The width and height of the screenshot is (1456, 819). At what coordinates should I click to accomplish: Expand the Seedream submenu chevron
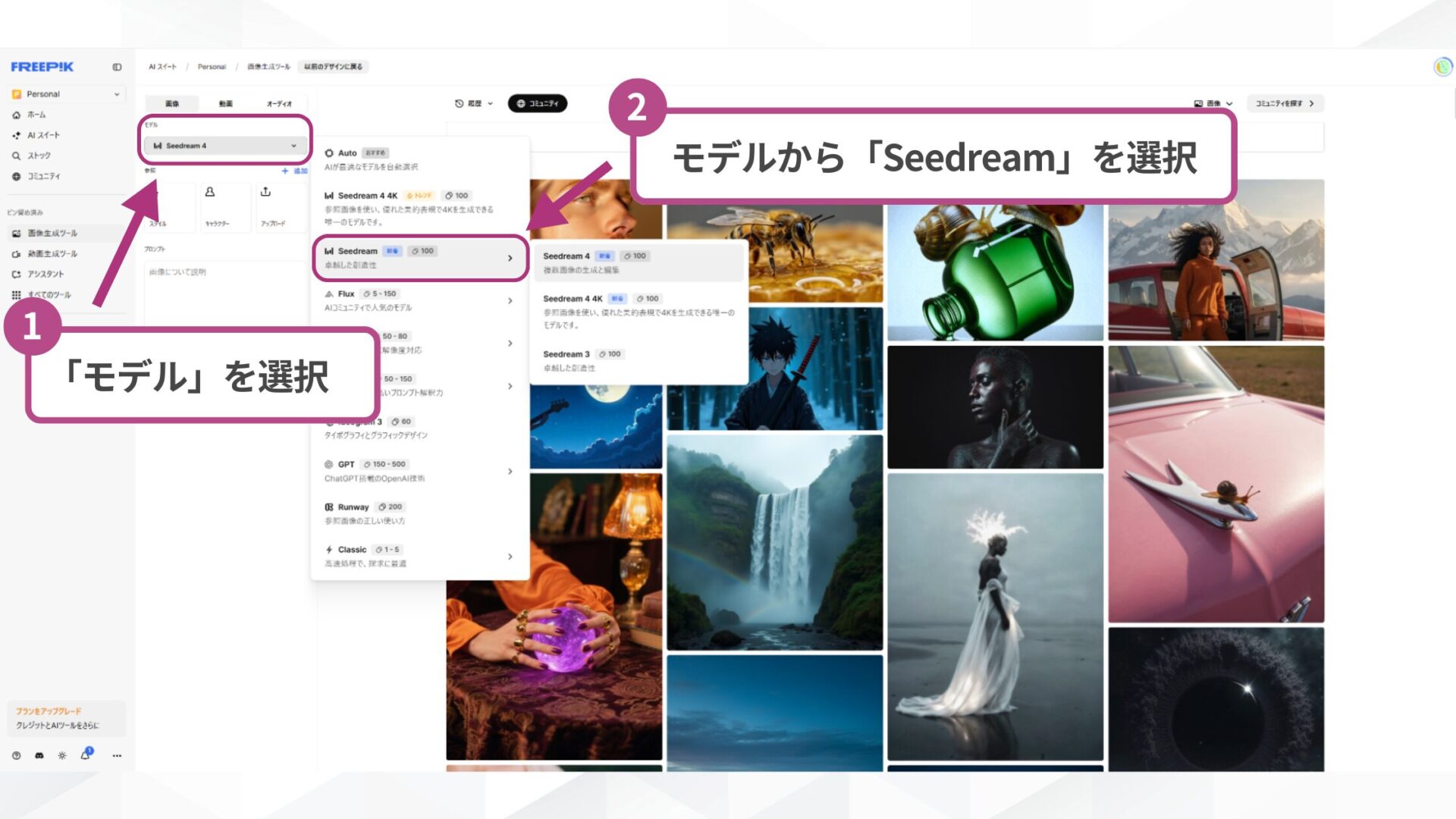click(510, 258)
